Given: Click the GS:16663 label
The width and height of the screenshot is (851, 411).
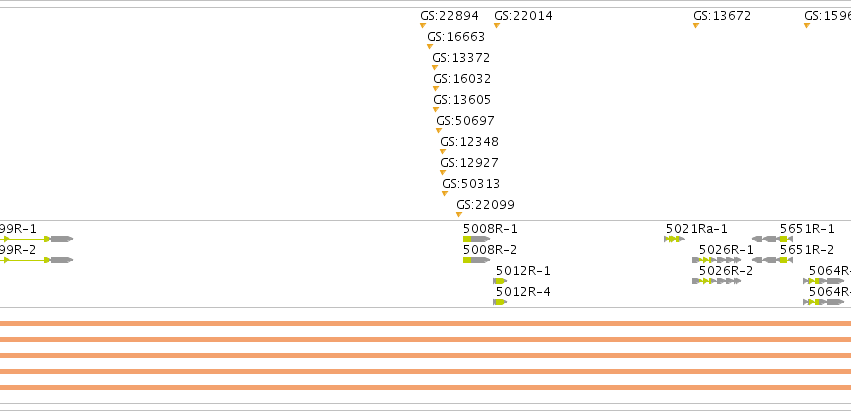Looking at the screenshot, I should coord(456,37).
